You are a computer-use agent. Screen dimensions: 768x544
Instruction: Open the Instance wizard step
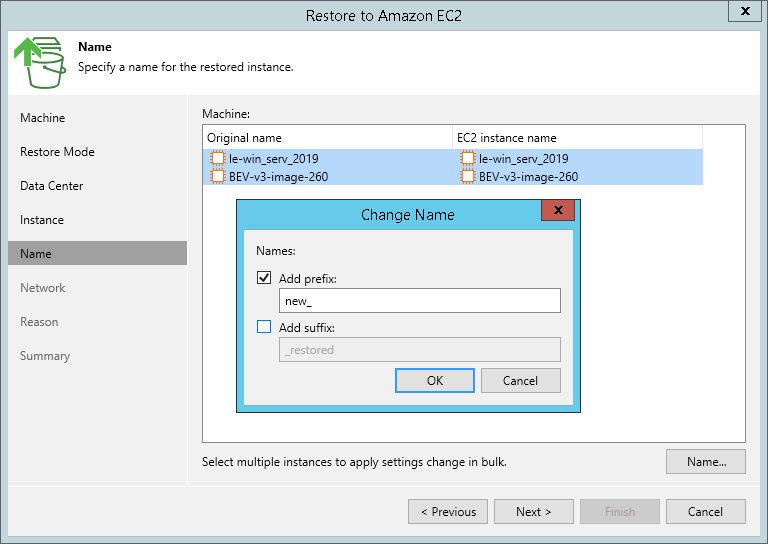click(x=42, y=220)
